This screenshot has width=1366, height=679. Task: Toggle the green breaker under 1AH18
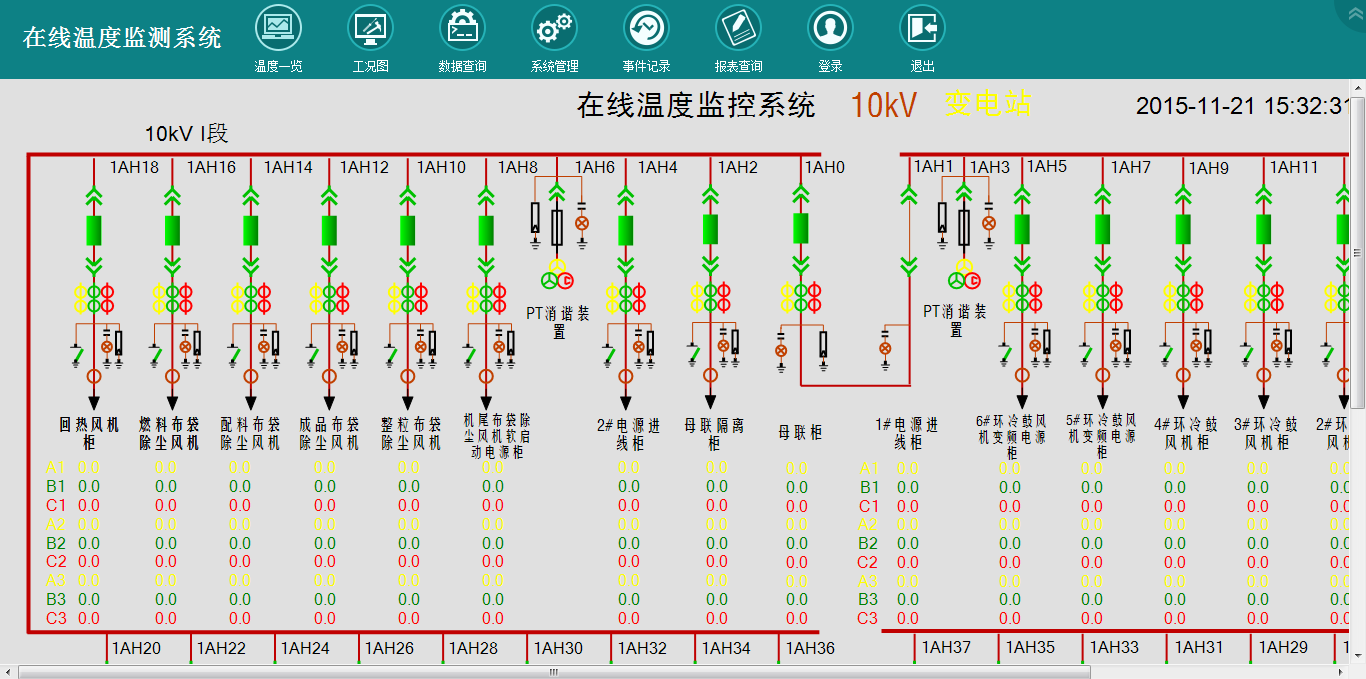tap(94, 230)
